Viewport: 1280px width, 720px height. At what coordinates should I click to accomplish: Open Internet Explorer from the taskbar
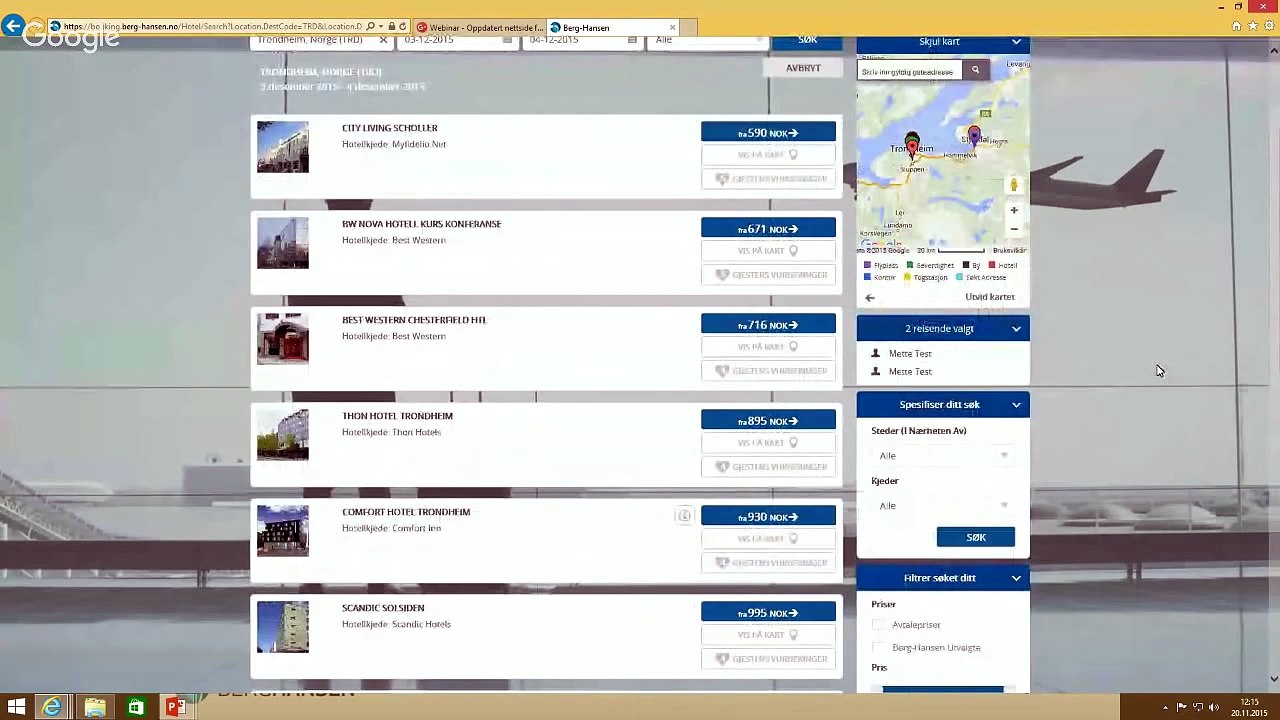[x=52, y=708]
